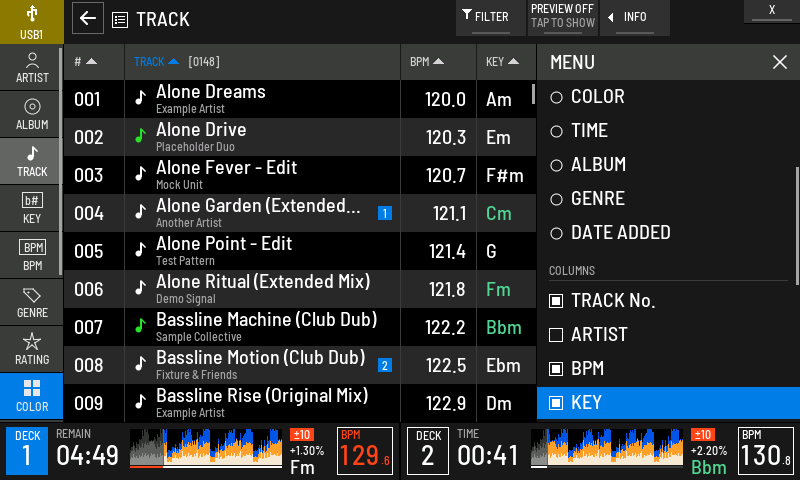Screen dimensions: 800x480
Task: Select track Alone Fever - Edit
Action: [300, 175]
